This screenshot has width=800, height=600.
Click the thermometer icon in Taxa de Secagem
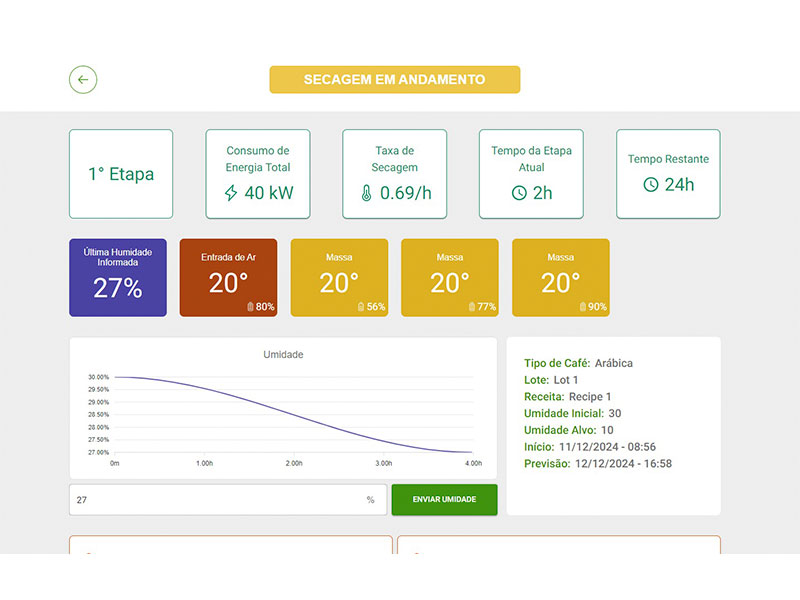(367, 193)
